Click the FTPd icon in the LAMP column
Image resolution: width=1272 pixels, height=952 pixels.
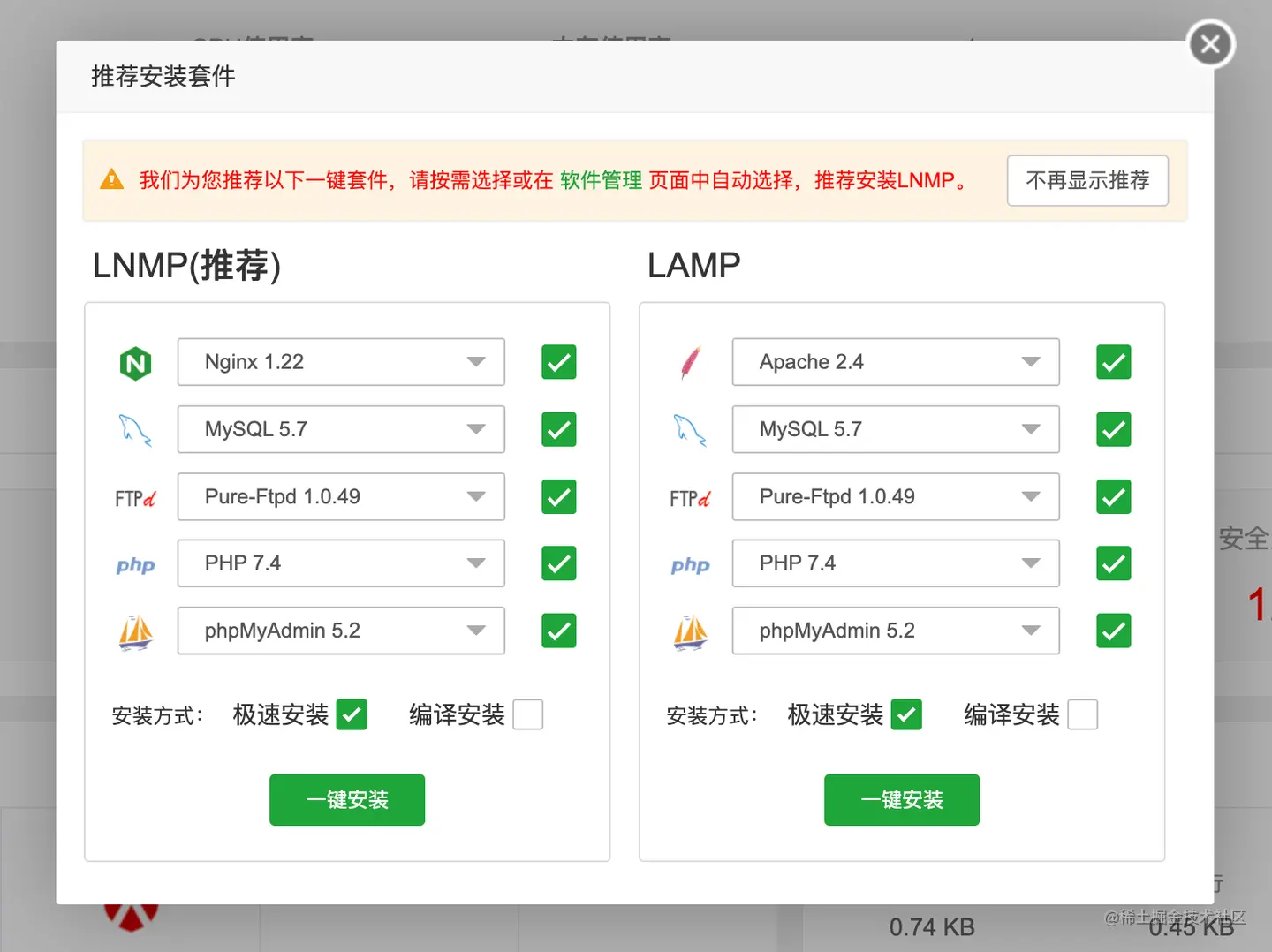coord(690,497)
